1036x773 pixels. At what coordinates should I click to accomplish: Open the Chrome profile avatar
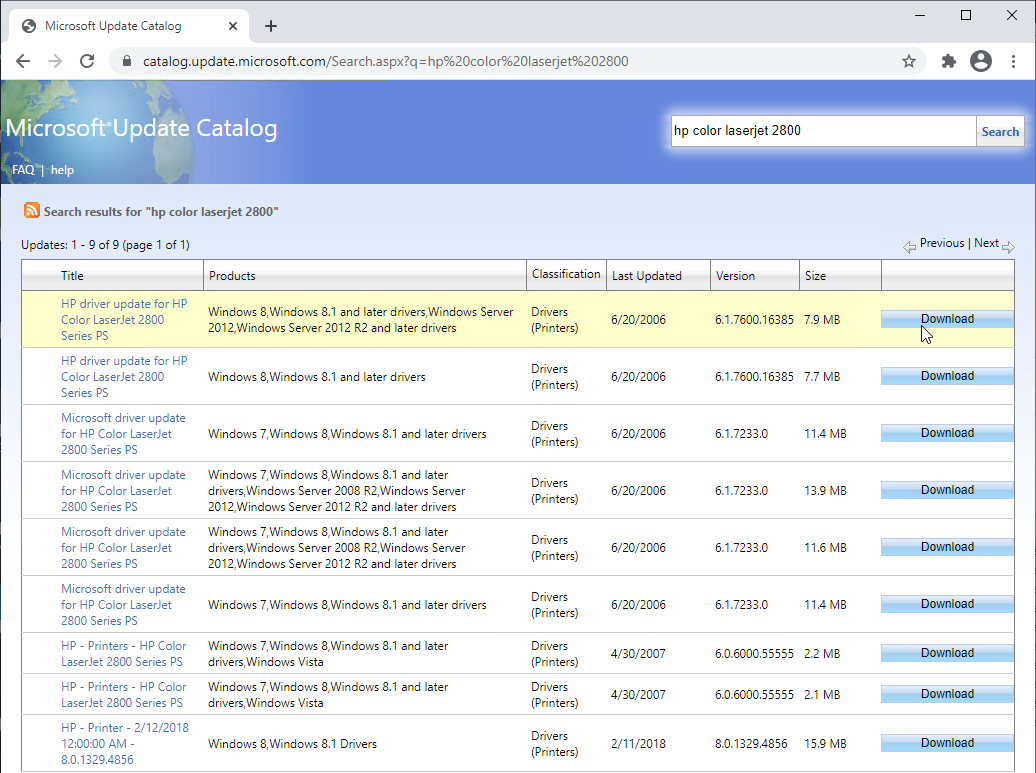point(980,61)
